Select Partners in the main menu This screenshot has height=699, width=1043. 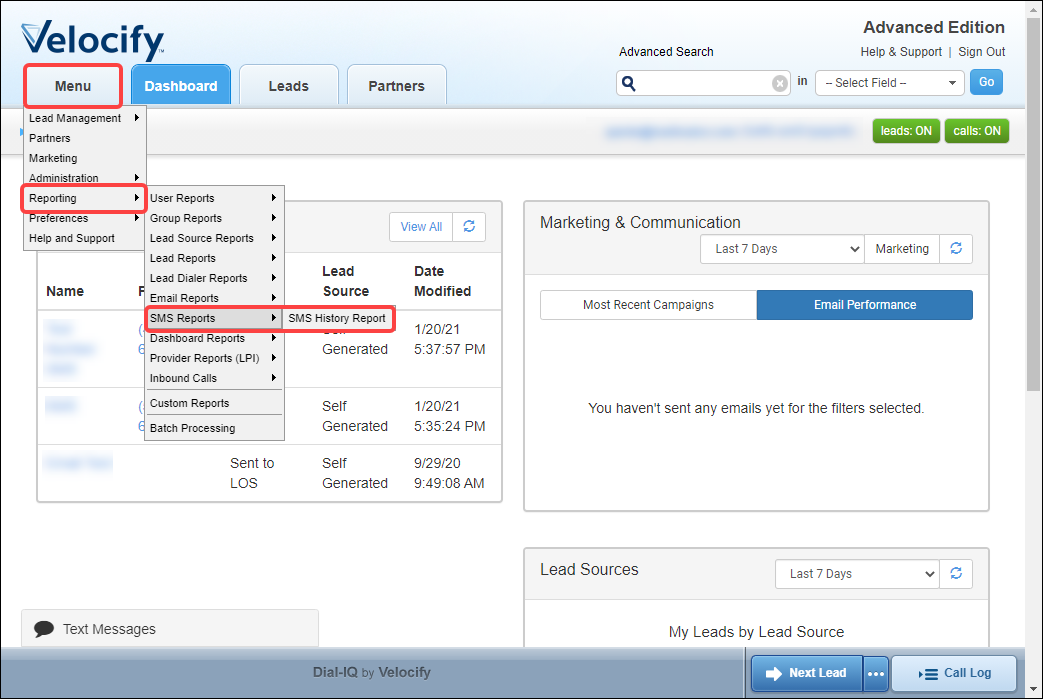coord(84,138)
